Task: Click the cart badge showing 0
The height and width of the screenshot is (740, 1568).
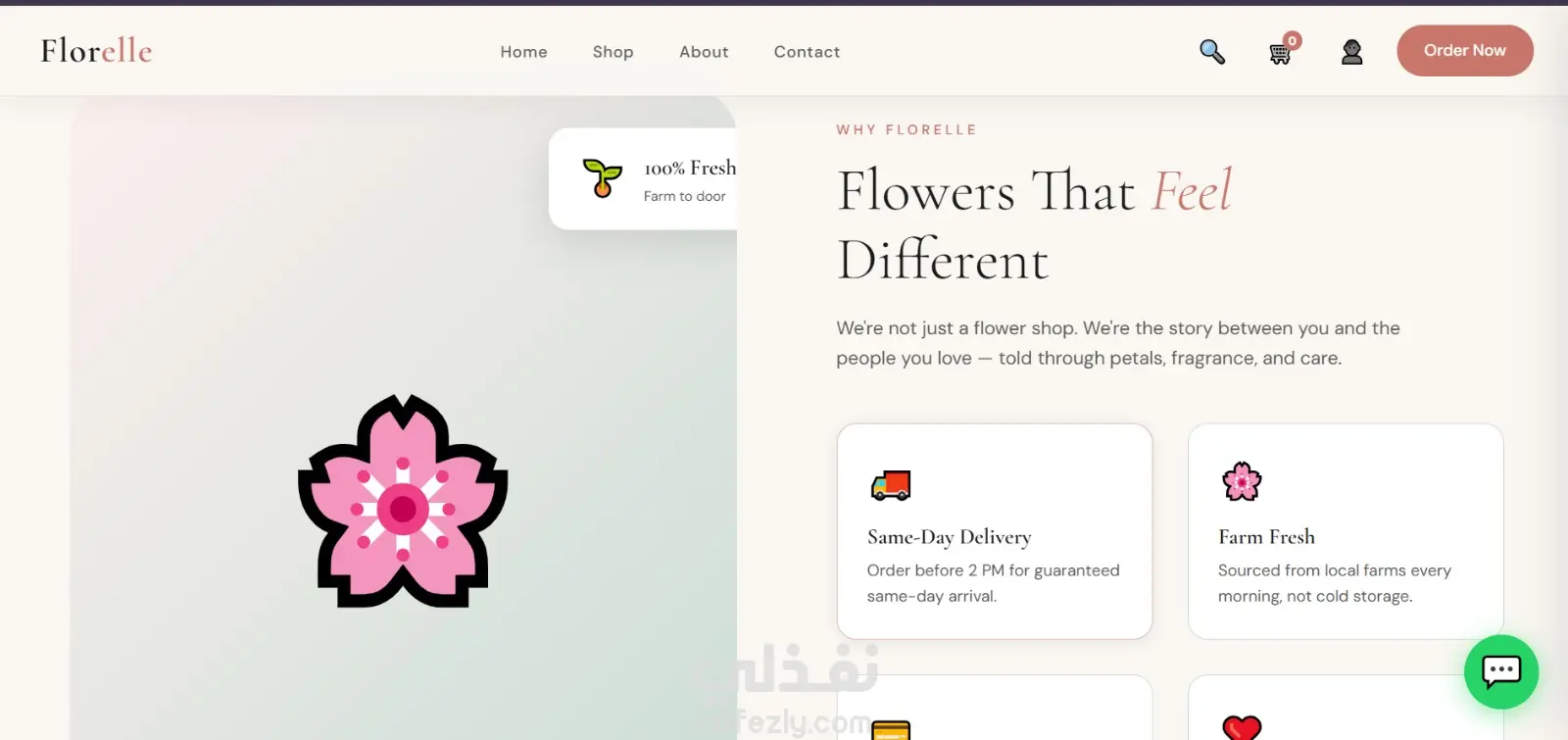Action: [x=1293, y=40]
